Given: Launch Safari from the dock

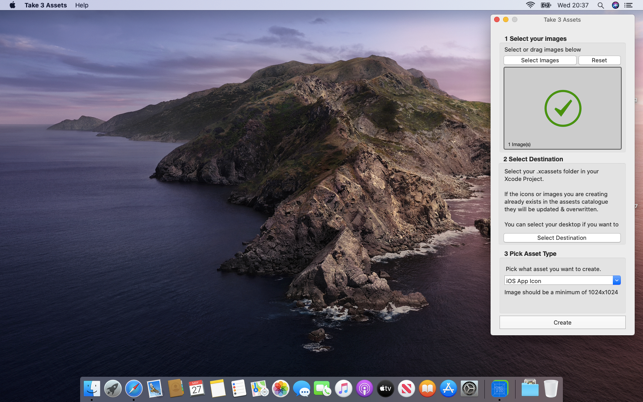Looking at the screenshot, I should tap(134, 388).
